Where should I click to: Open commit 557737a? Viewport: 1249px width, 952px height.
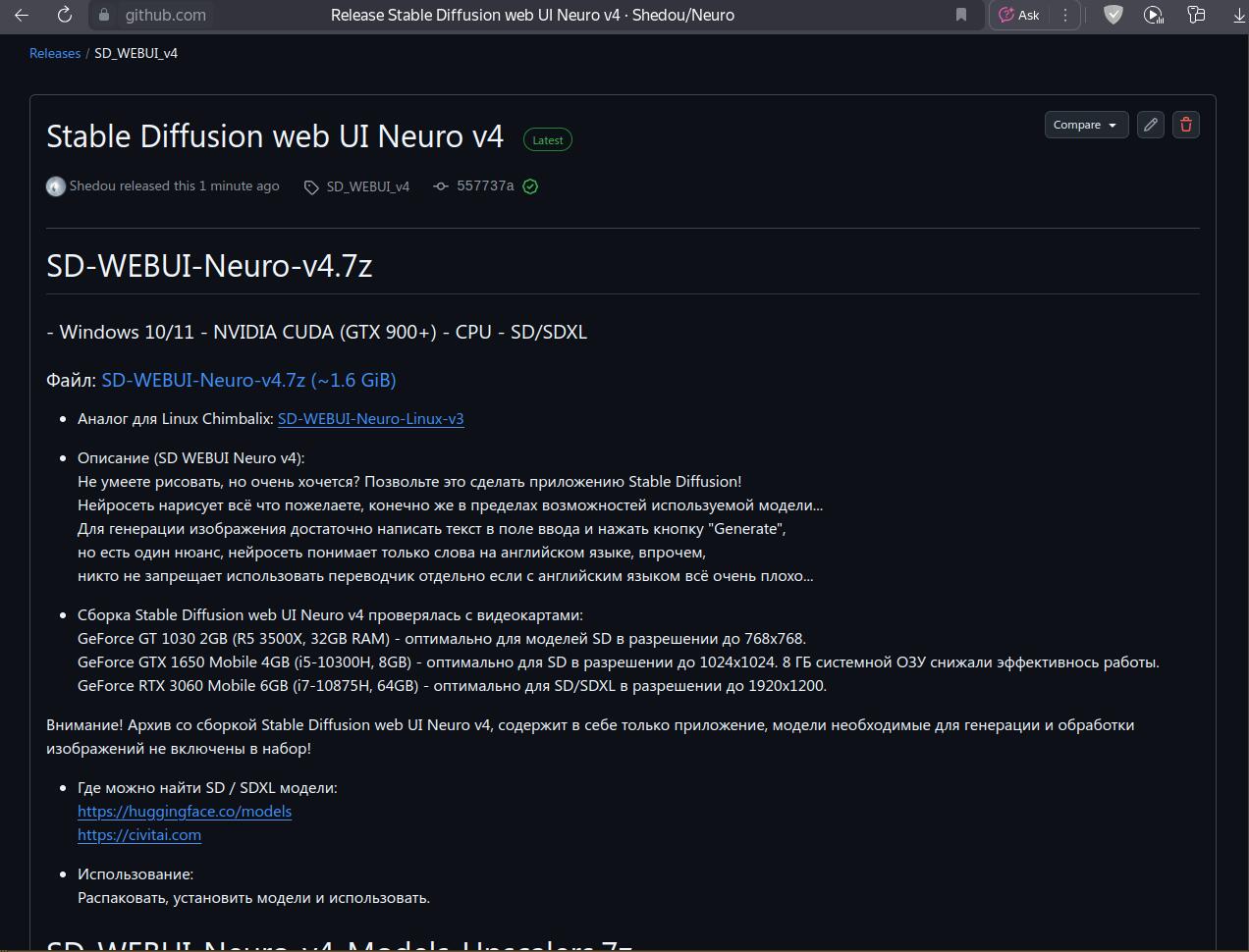(485, 185)
